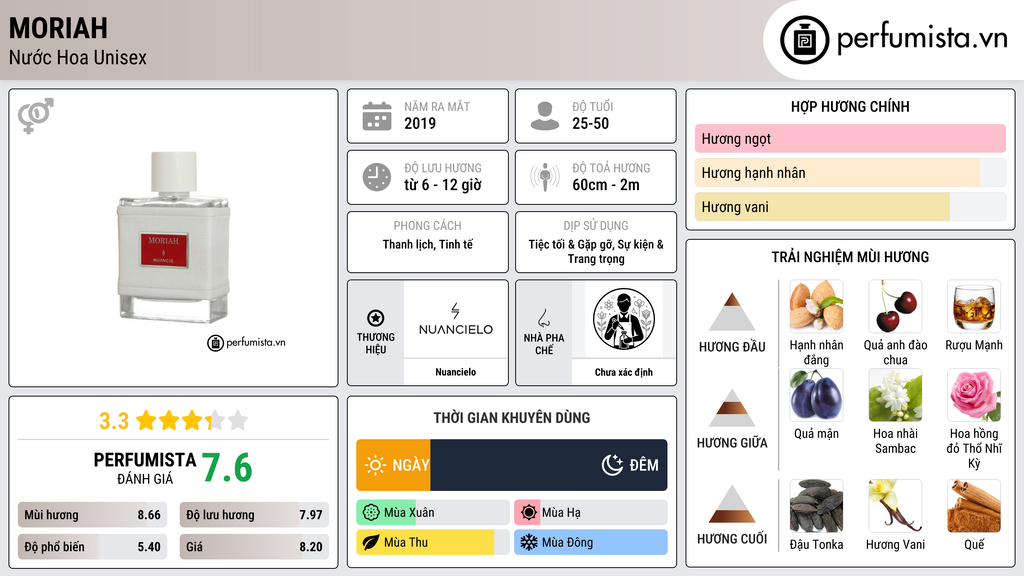Click the Độ phổ biến 5.40 score bar
Screen dimensions: 1024x576
coord(93,547)
